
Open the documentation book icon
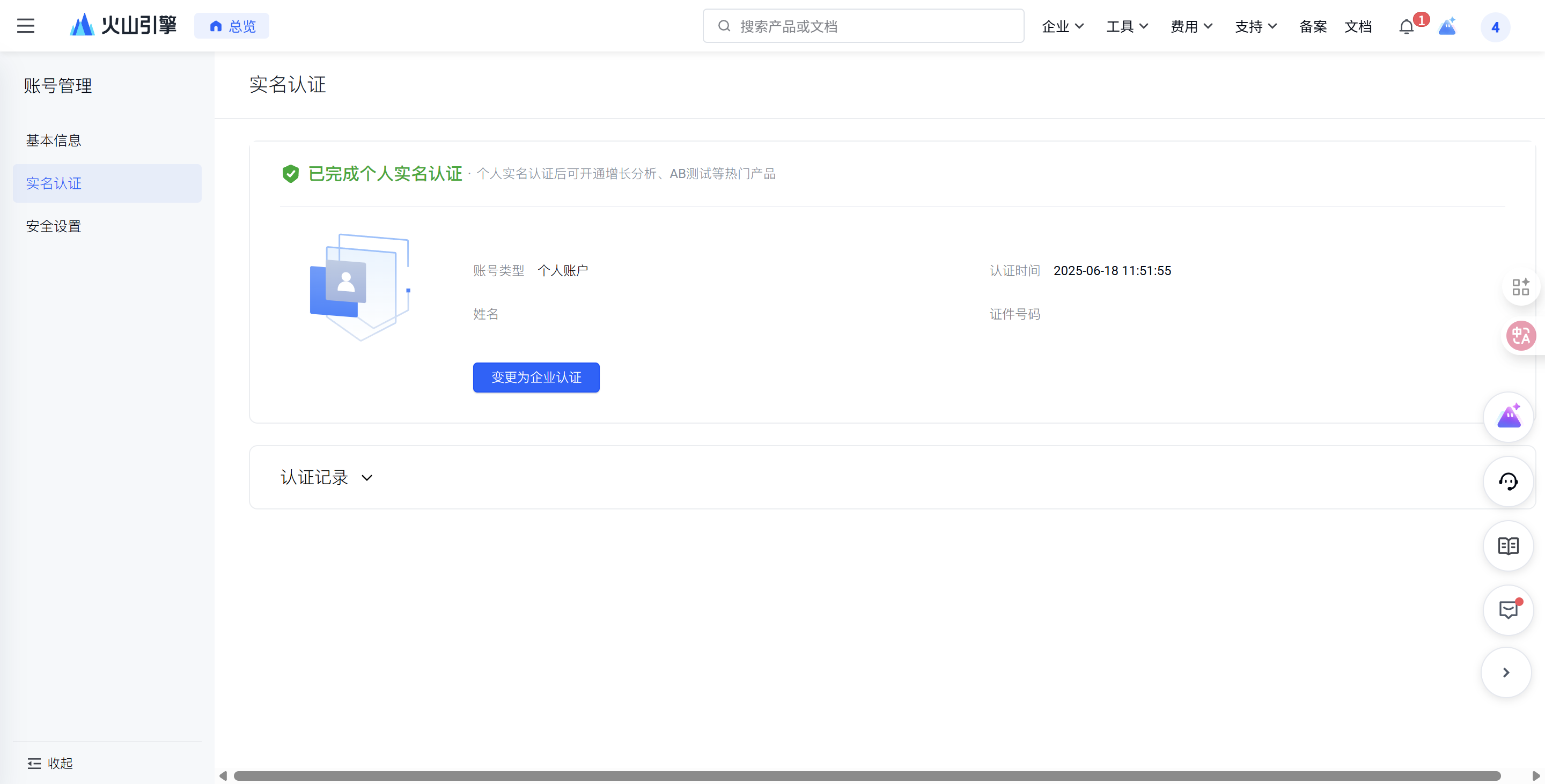[1508, 546]
